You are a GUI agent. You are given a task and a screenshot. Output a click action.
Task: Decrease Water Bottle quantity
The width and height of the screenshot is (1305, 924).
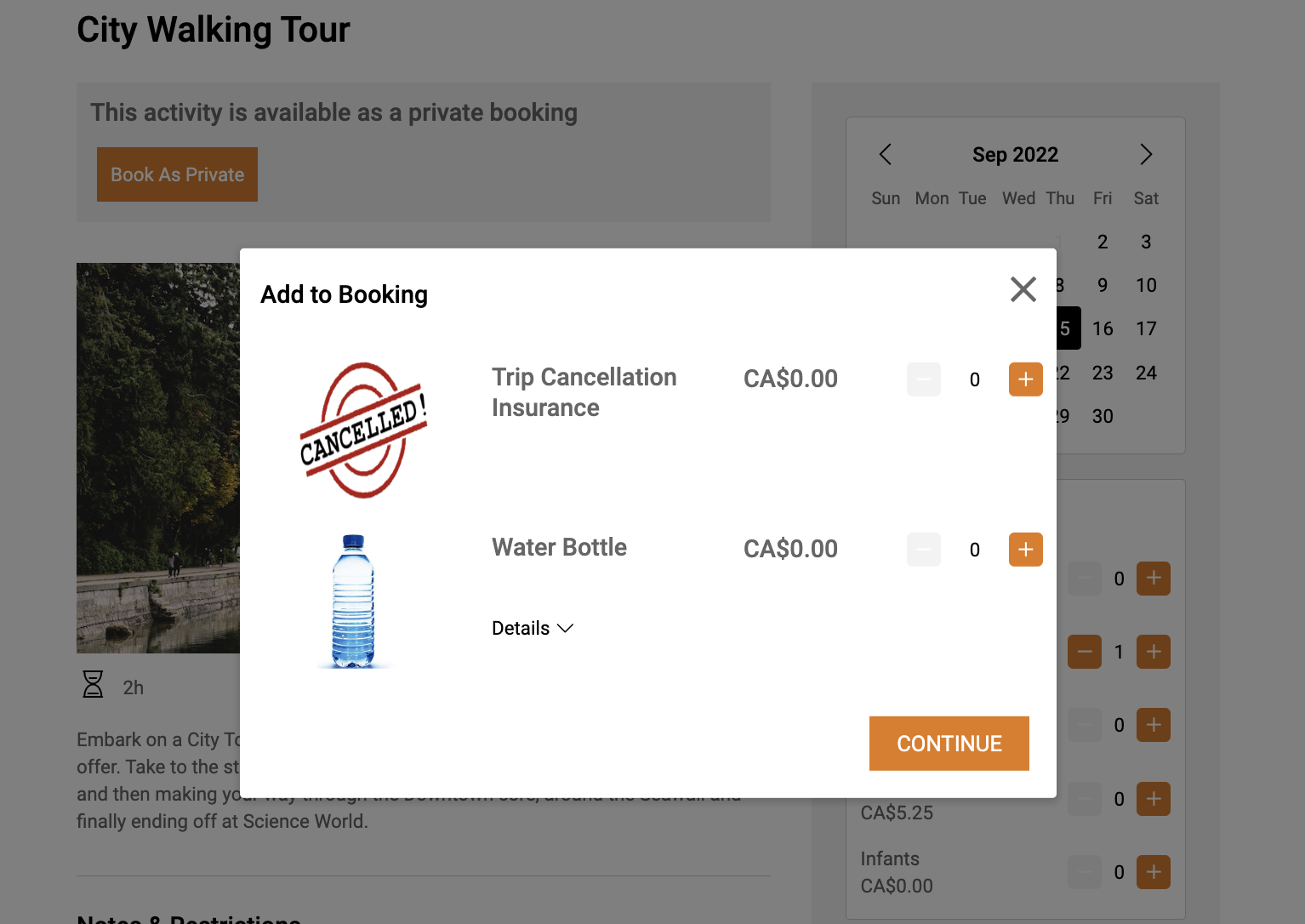(923, 550)
